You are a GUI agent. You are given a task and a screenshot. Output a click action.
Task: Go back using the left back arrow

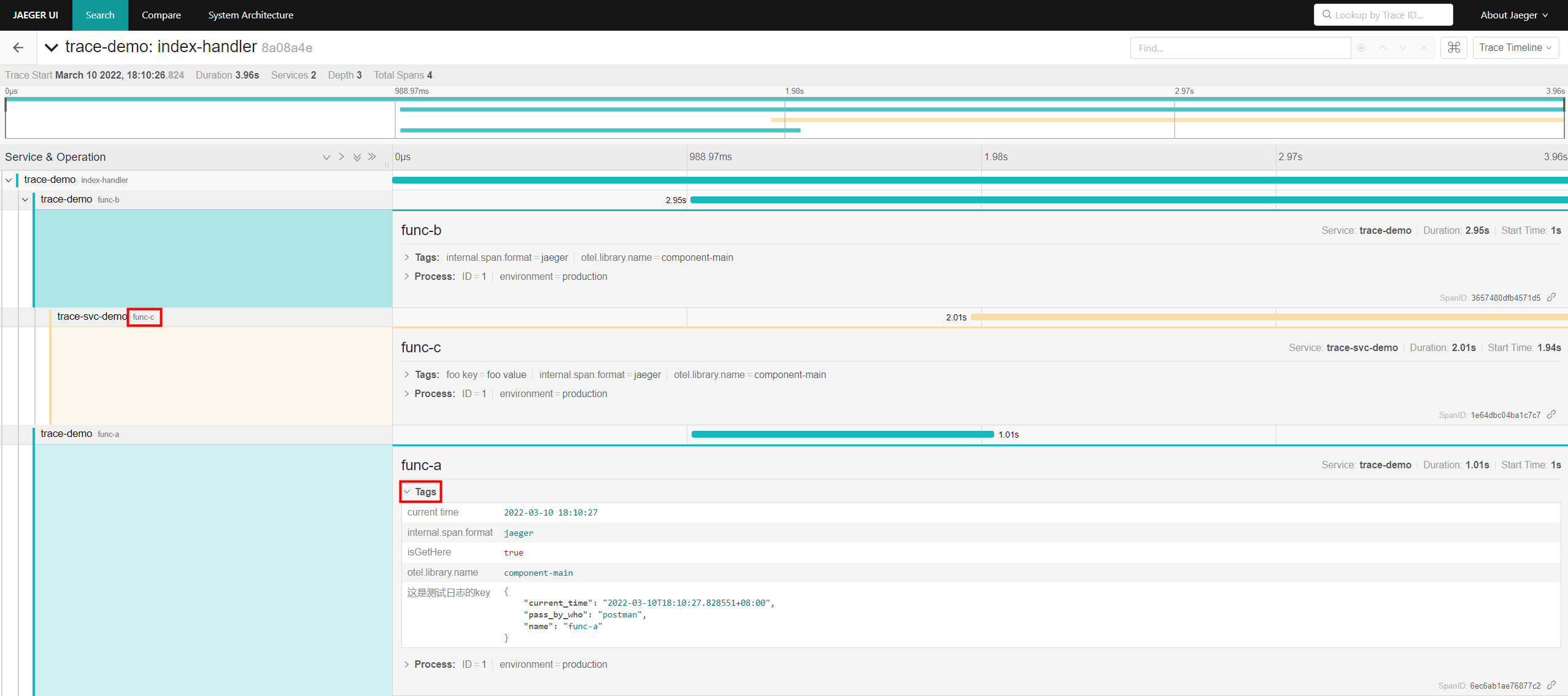(x=18, y=47)
